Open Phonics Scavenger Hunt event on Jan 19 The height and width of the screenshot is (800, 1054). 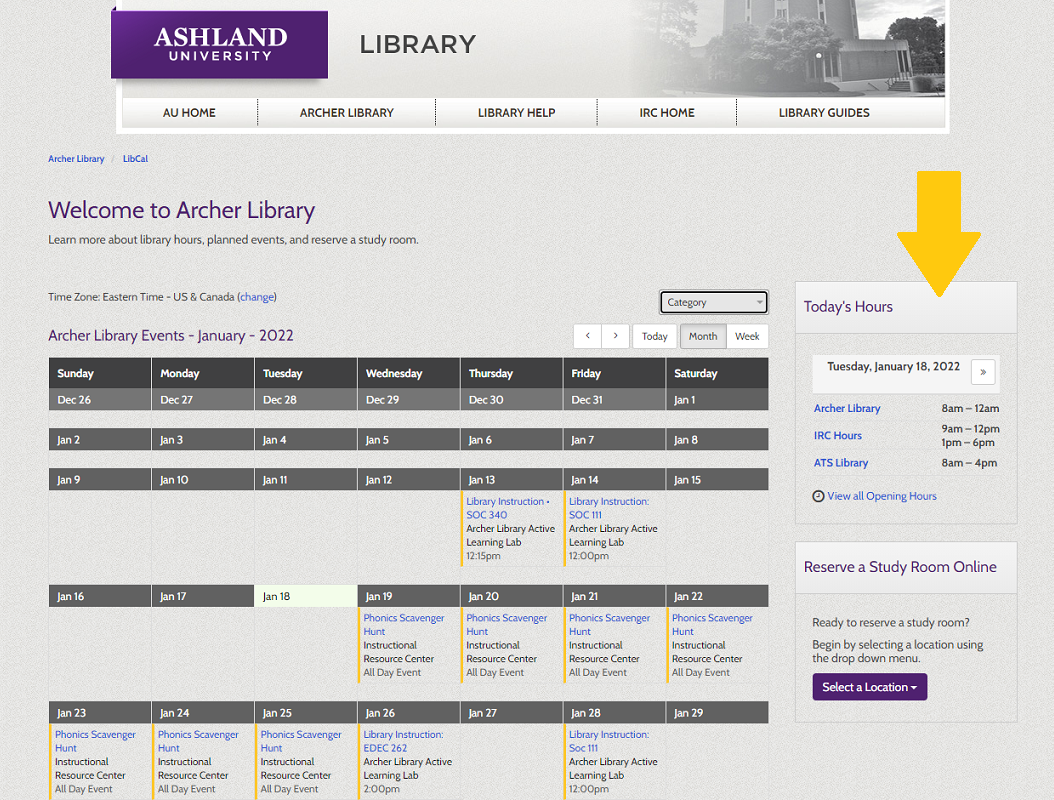403,625
